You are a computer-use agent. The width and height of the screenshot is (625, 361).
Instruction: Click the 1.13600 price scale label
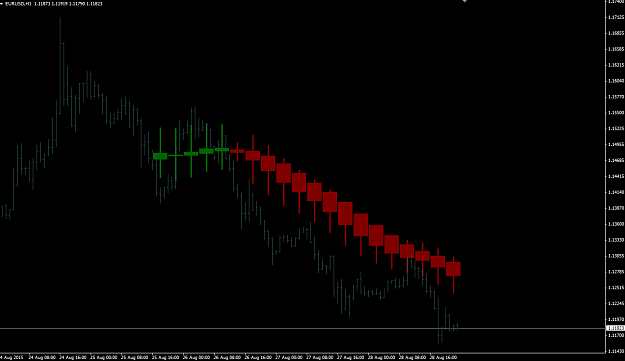click(616, 224)
